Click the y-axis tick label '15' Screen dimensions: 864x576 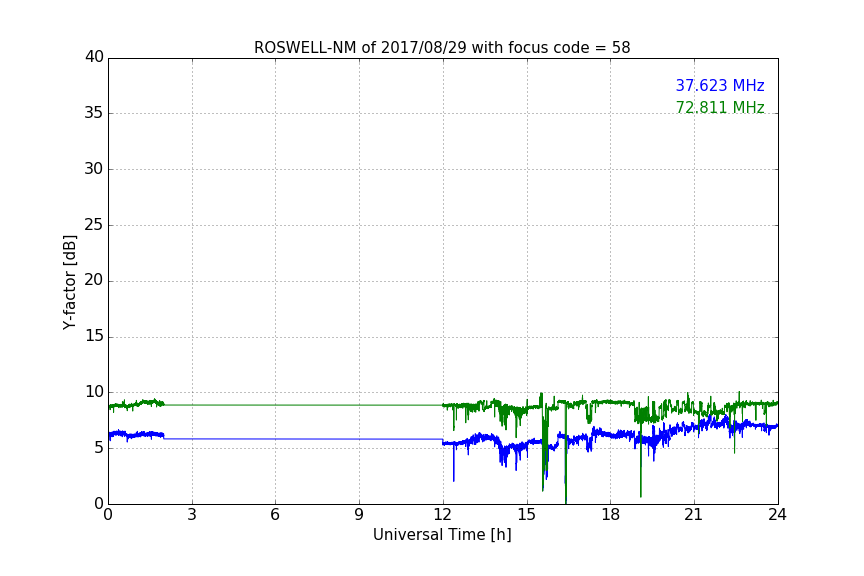coord(94,336)
